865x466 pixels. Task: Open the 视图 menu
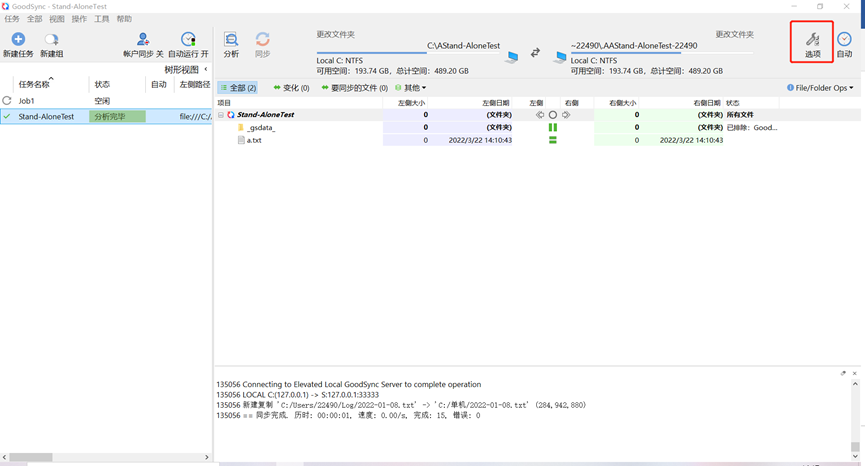click(x=57, y=19)
